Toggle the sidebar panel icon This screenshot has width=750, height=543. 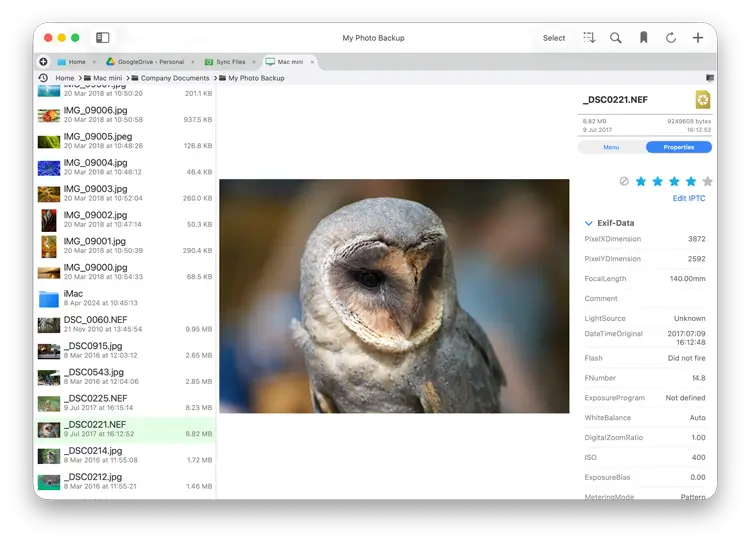(102, 38)
